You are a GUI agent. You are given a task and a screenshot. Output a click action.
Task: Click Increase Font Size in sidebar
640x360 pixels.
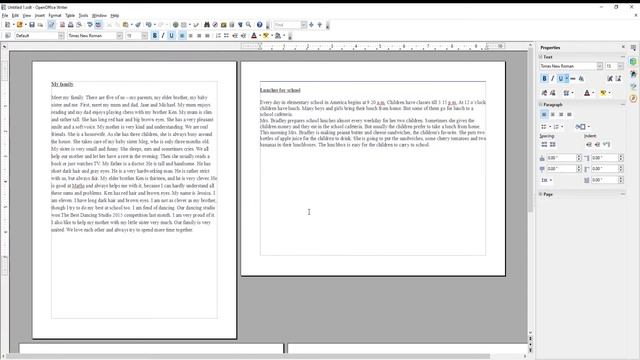coord(610,78)
